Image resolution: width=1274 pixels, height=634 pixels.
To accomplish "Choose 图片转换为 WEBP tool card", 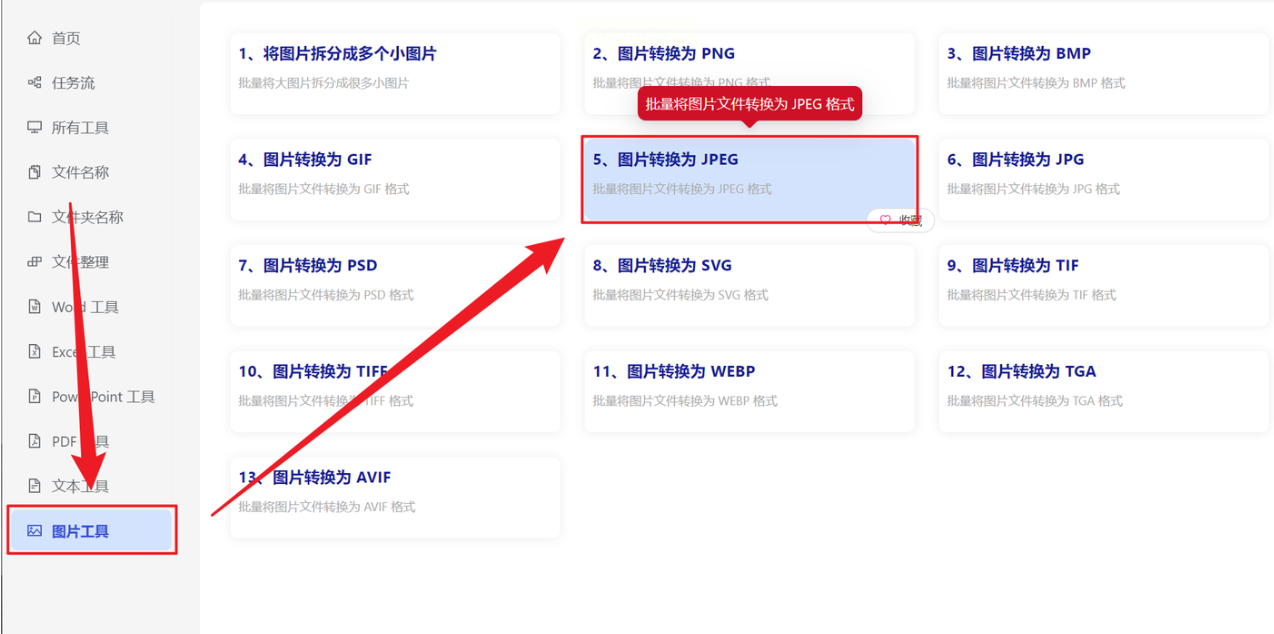I will [x=749, y=391].
